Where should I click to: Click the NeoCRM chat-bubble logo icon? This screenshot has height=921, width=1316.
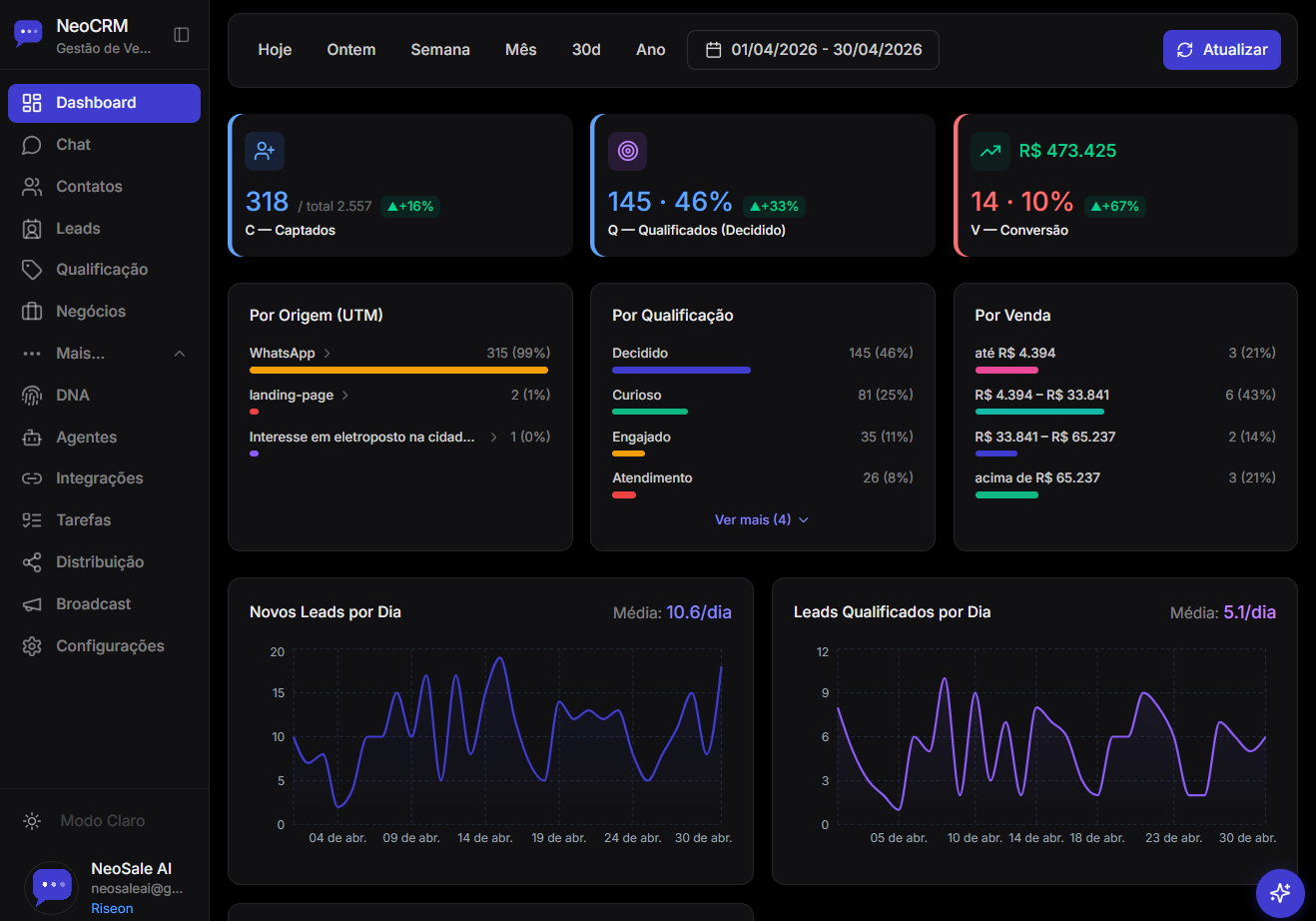28,34
